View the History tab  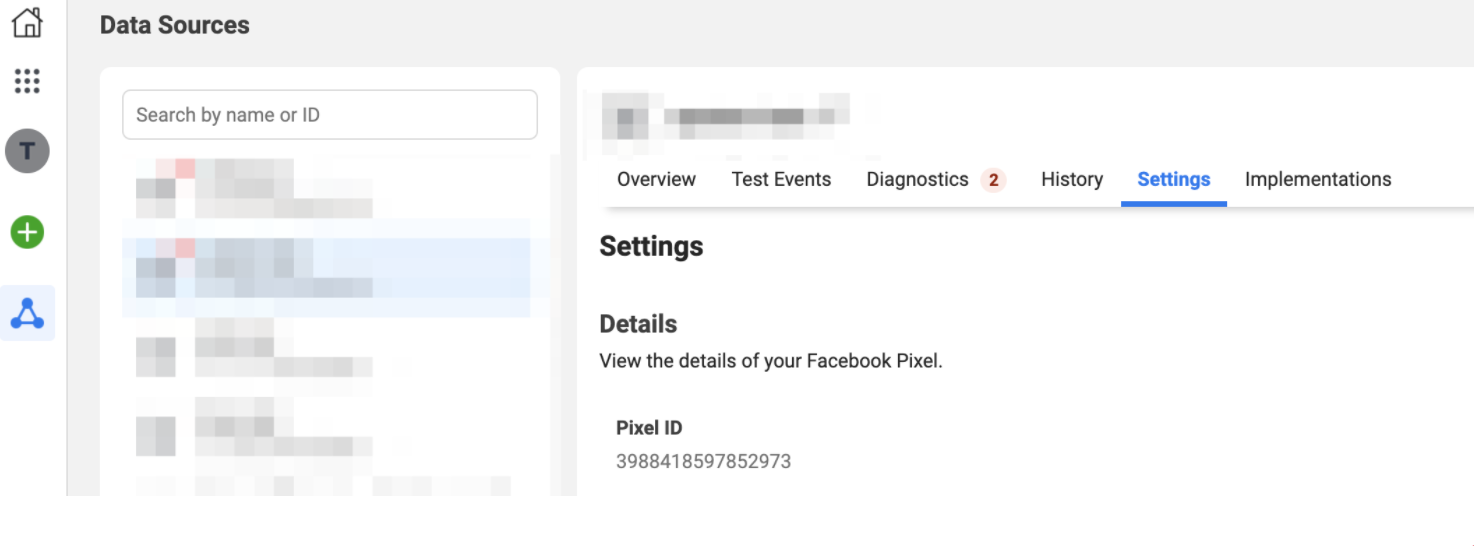coord(1071,180)
